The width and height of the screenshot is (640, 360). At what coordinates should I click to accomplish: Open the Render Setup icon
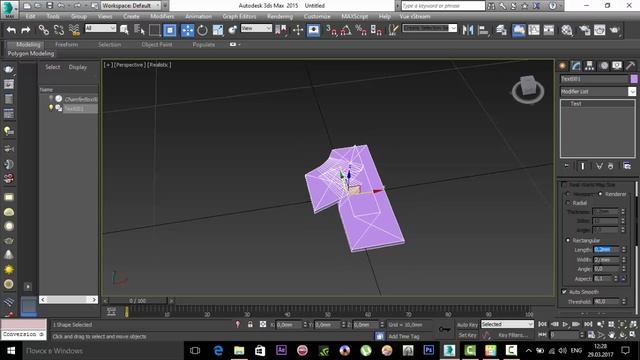click(x=584, y=30)
